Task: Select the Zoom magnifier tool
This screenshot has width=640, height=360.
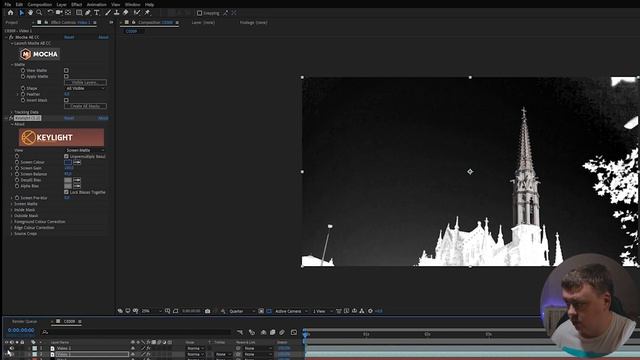Action: coord(39,13)
